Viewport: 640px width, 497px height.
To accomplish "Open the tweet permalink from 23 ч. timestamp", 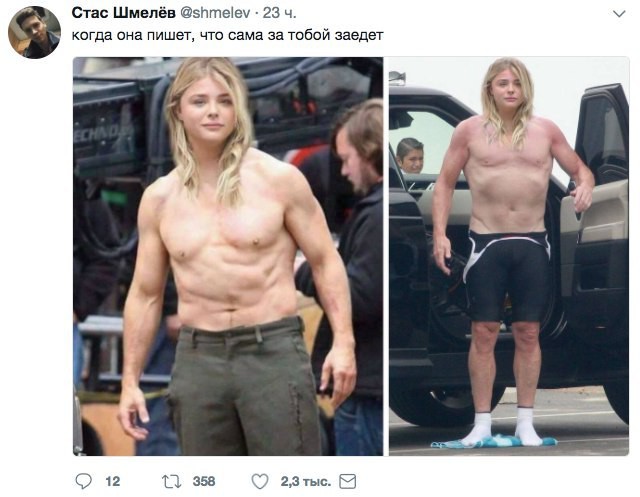I will (280, 13).
